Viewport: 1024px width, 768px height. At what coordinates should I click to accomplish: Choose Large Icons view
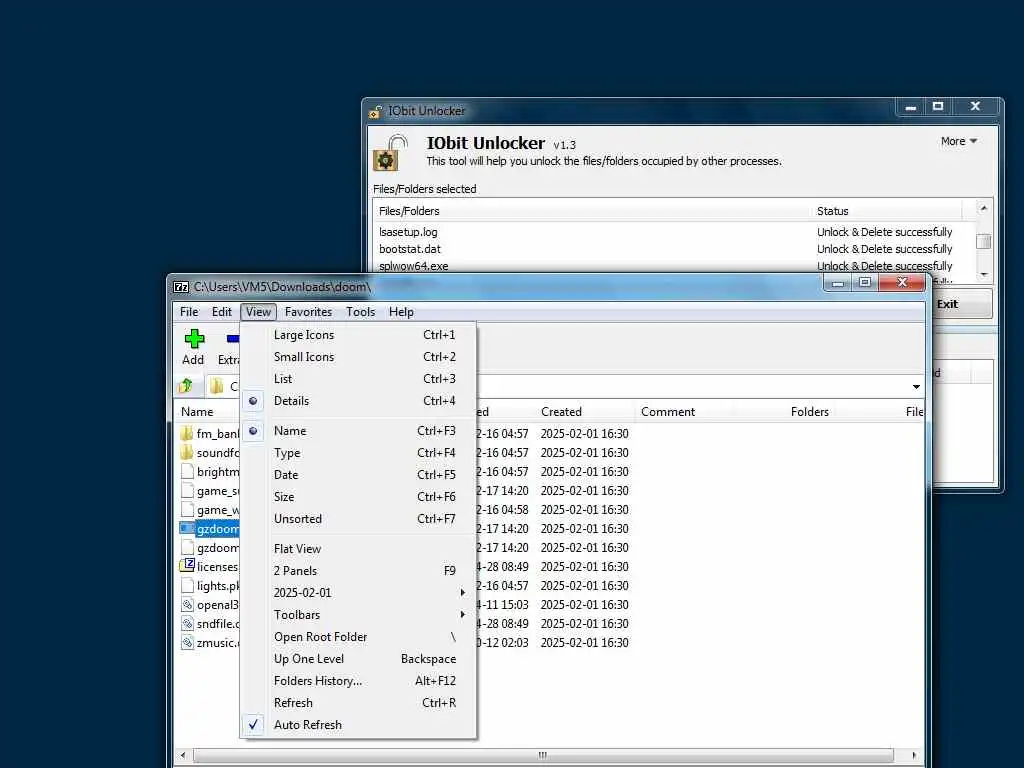(x=358, y=335)
